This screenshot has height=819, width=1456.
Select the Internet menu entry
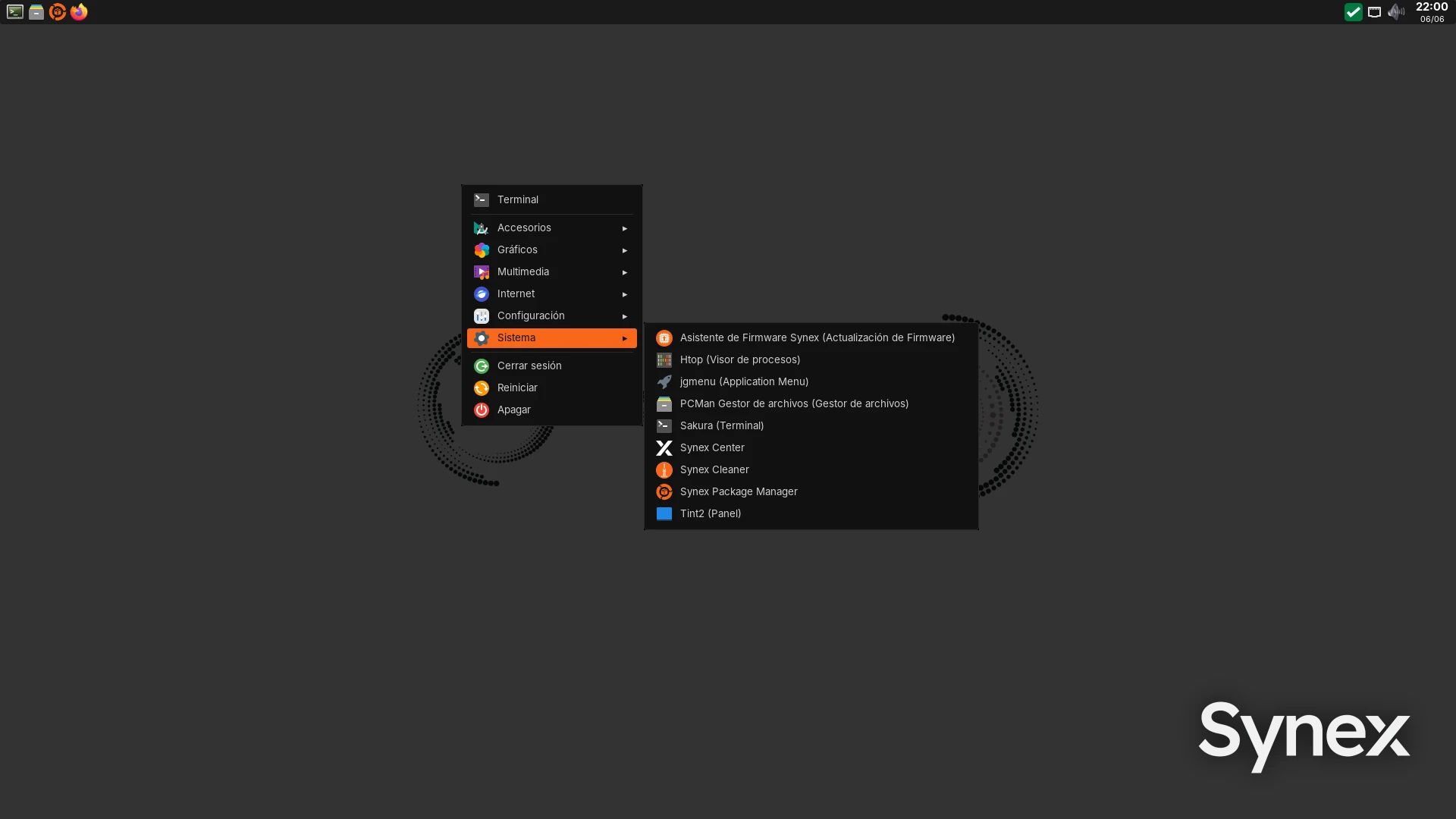(x=552, y=294)
